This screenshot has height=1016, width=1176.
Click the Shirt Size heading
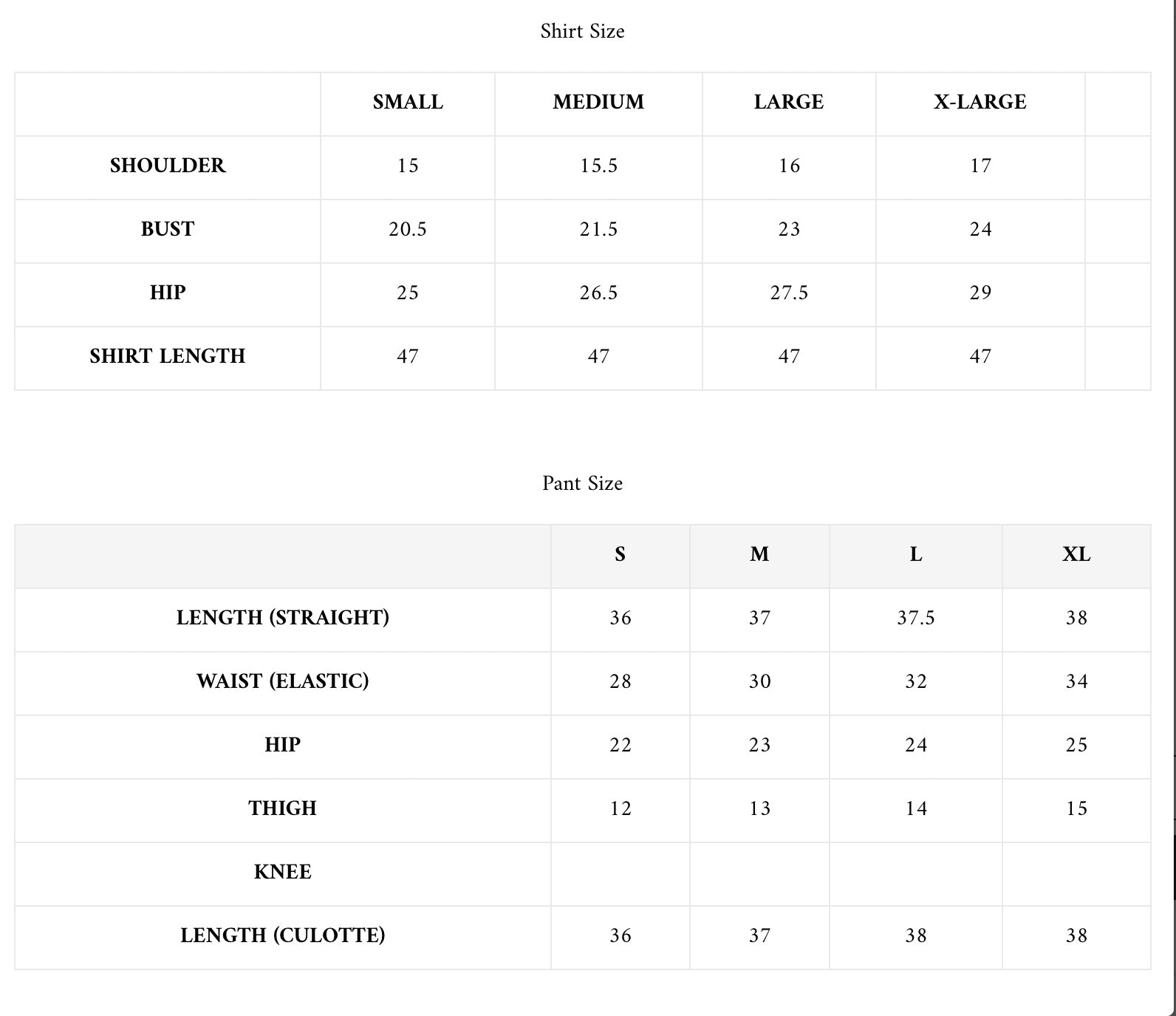(x=582, y=31)
